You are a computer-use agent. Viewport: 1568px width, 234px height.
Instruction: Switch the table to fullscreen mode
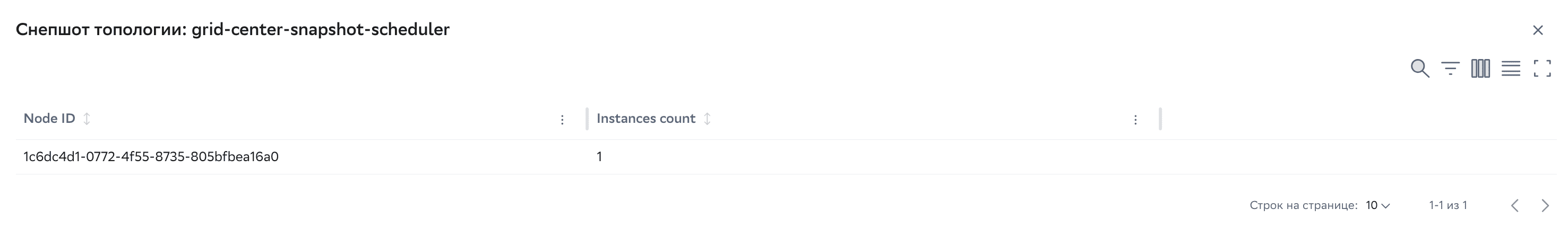1542,68
